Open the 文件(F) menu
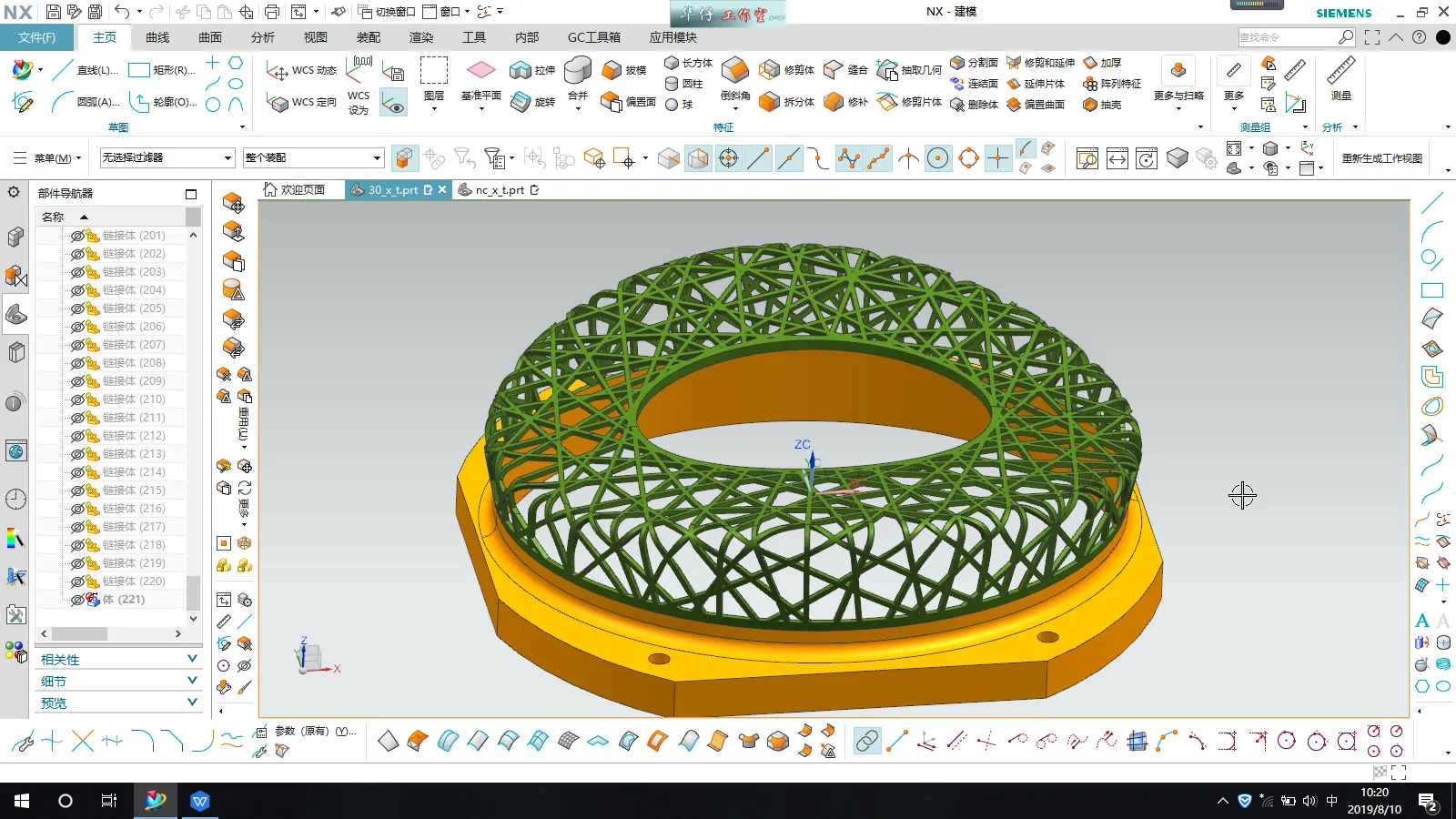Screen dimensions: 1456x819 (x=36, y=37)
